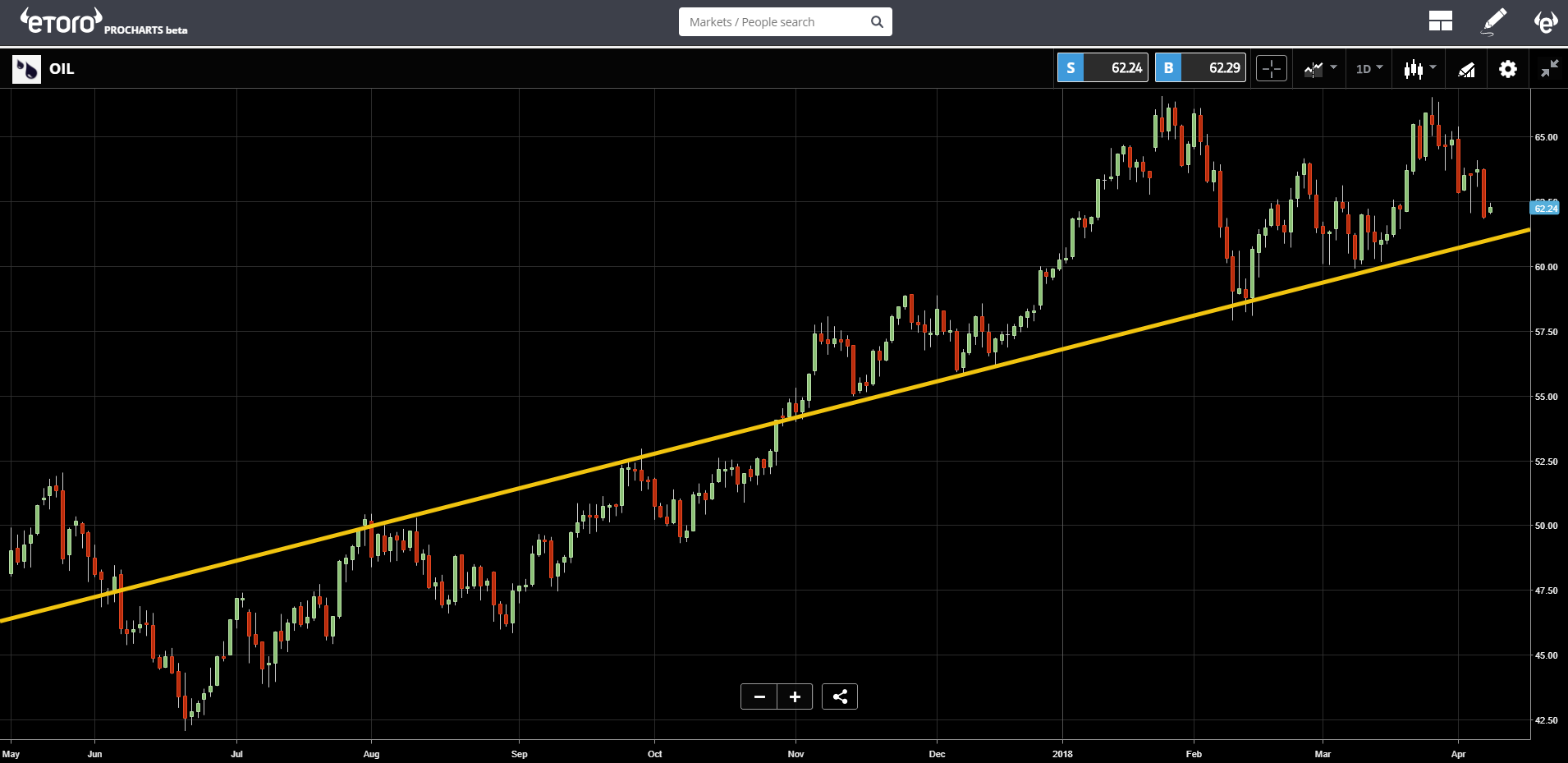Zoom out the chart with minus button
Image resolution: width=1568 pixels, height=763 pixels.
click(759, 696)
